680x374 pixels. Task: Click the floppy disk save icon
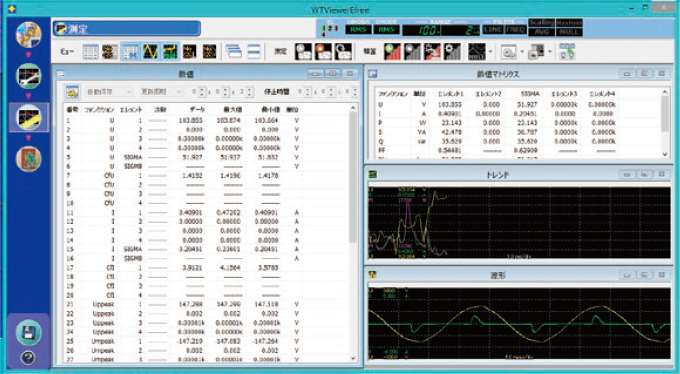click(x=29, y=333)
